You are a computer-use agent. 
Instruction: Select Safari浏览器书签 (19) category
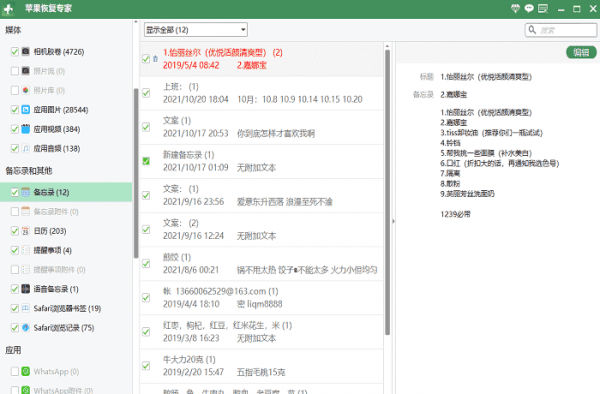[x=67, y=308]
